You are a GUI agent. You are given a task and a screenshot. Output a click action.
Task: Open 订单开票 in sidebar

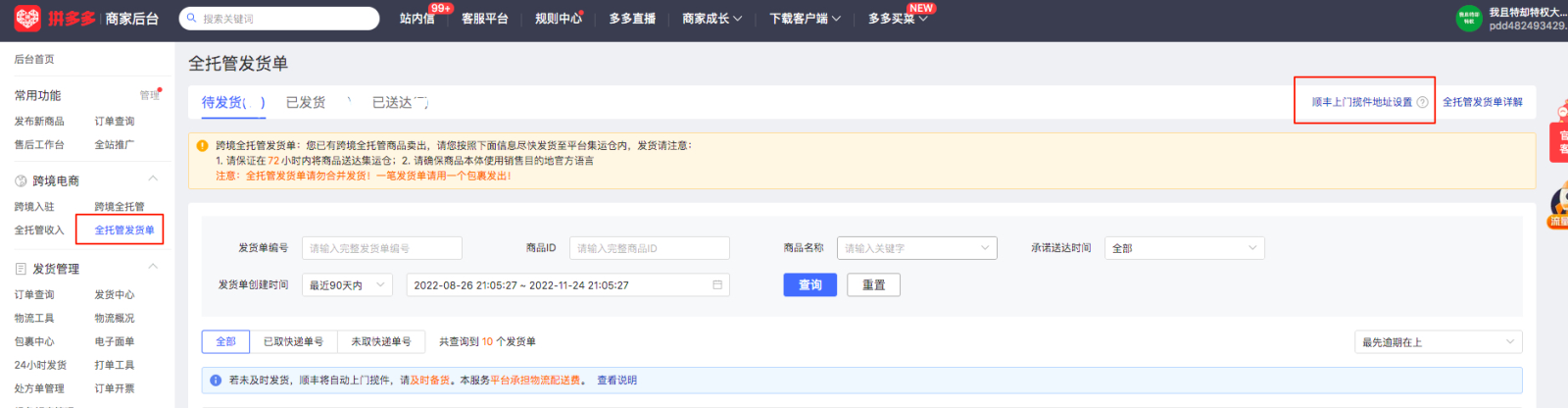pos(115,388)
